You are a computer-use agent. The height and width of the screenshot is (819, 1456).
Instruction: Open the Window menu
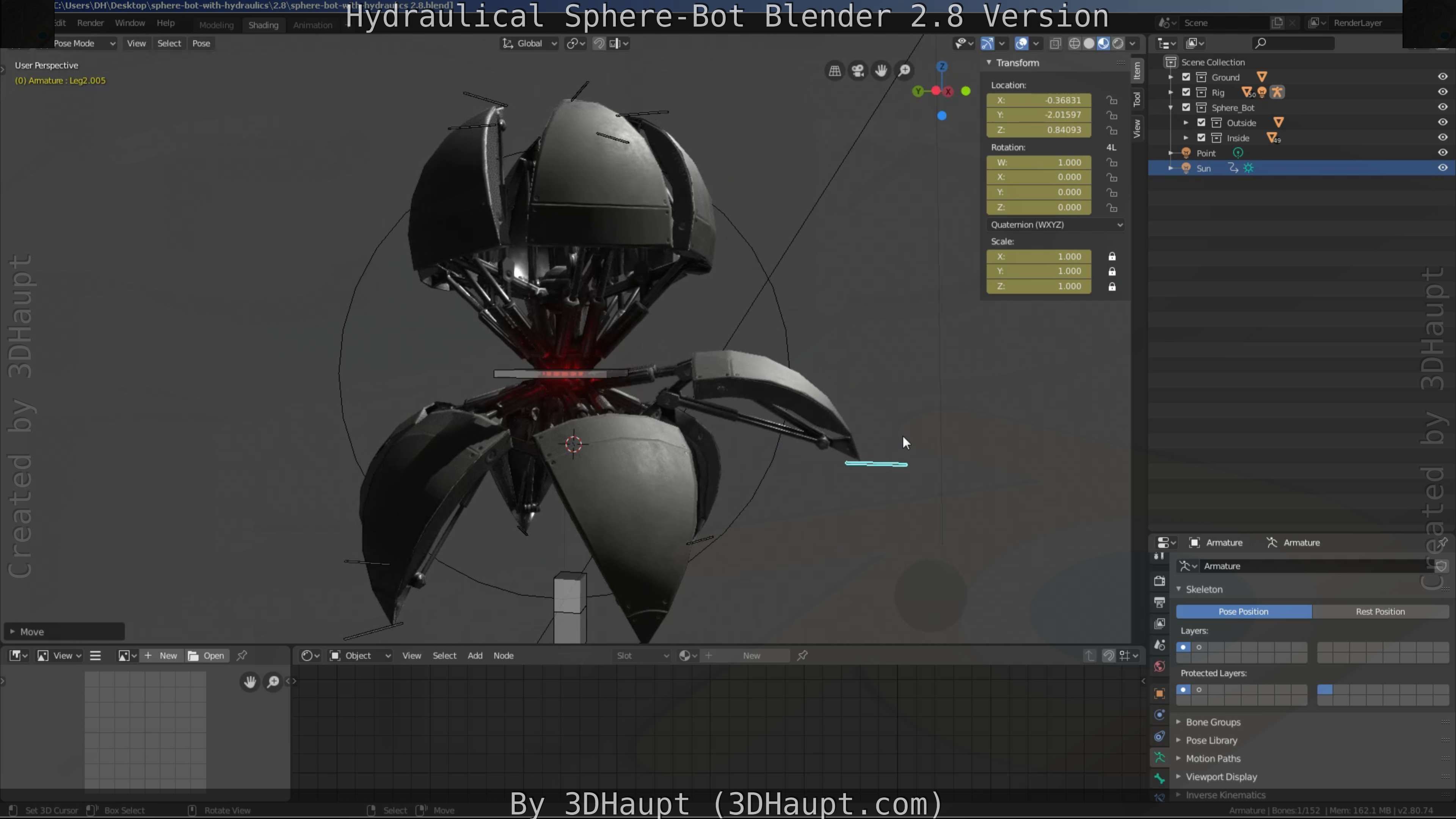[130, 23]
